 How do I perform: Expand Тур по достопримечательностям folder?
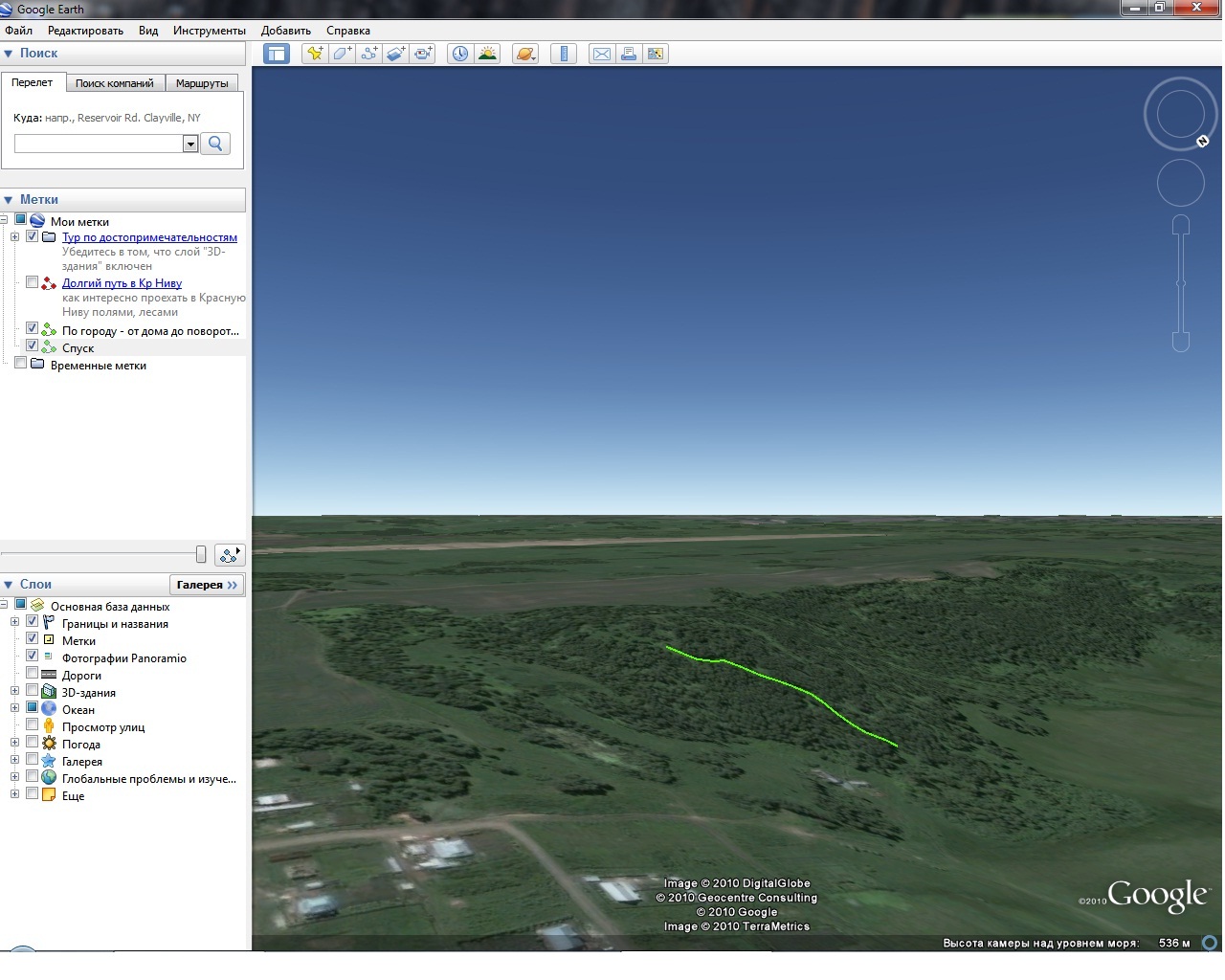tap(14, 236)
